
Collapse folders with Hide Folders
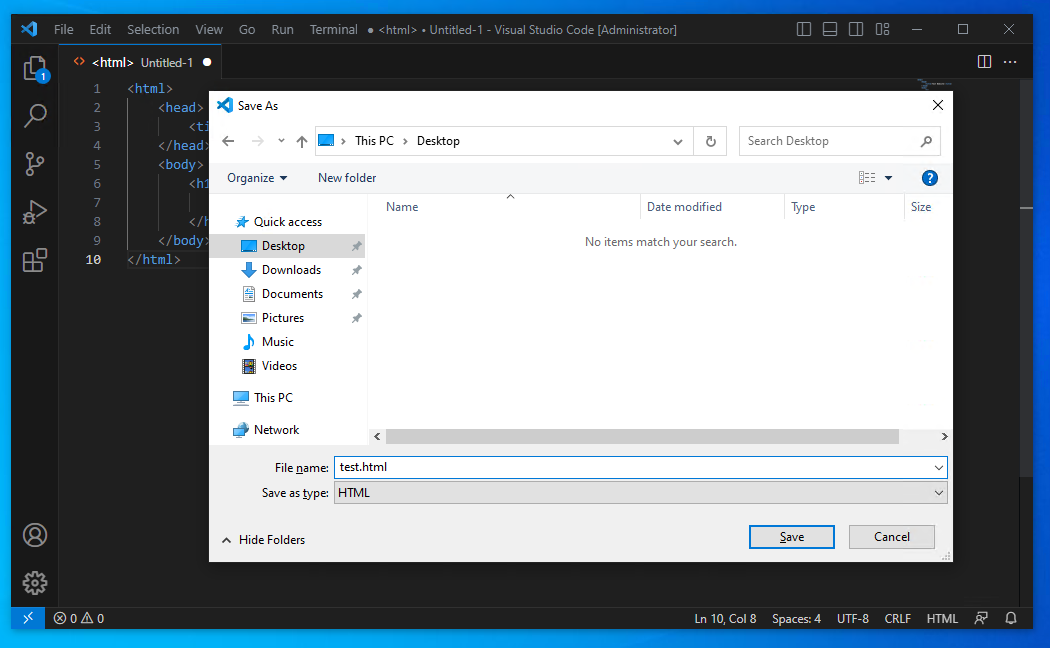(x=263, y=540)
